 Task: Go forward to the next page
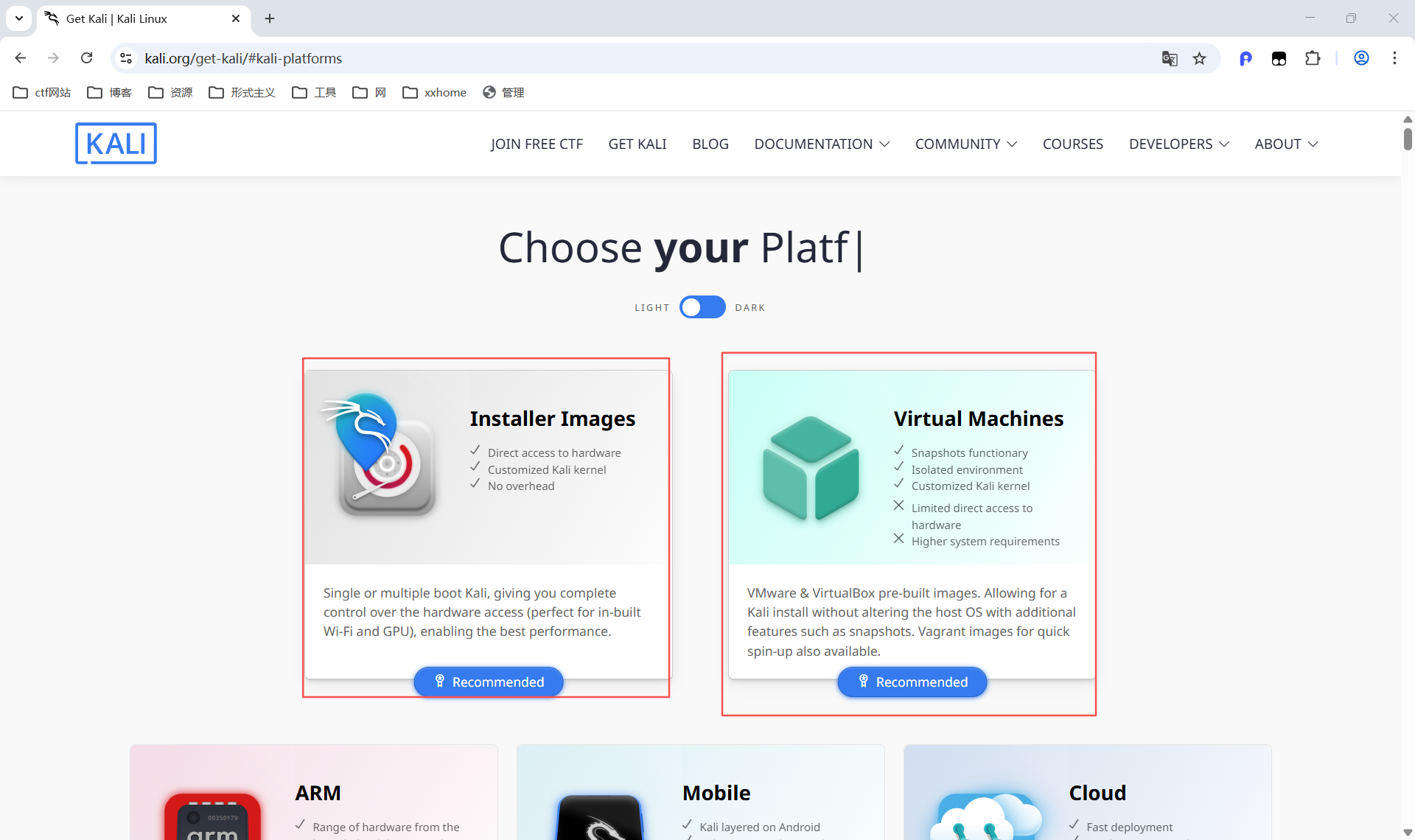click(53, 58)
